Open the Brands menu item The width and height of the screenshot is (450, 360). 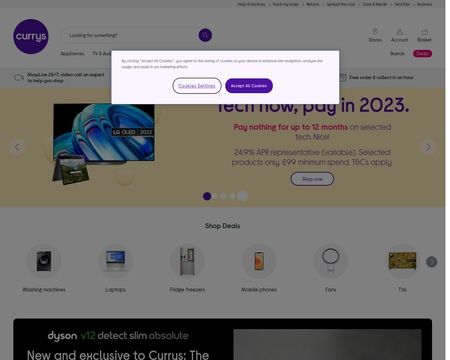tap(397, 54)
